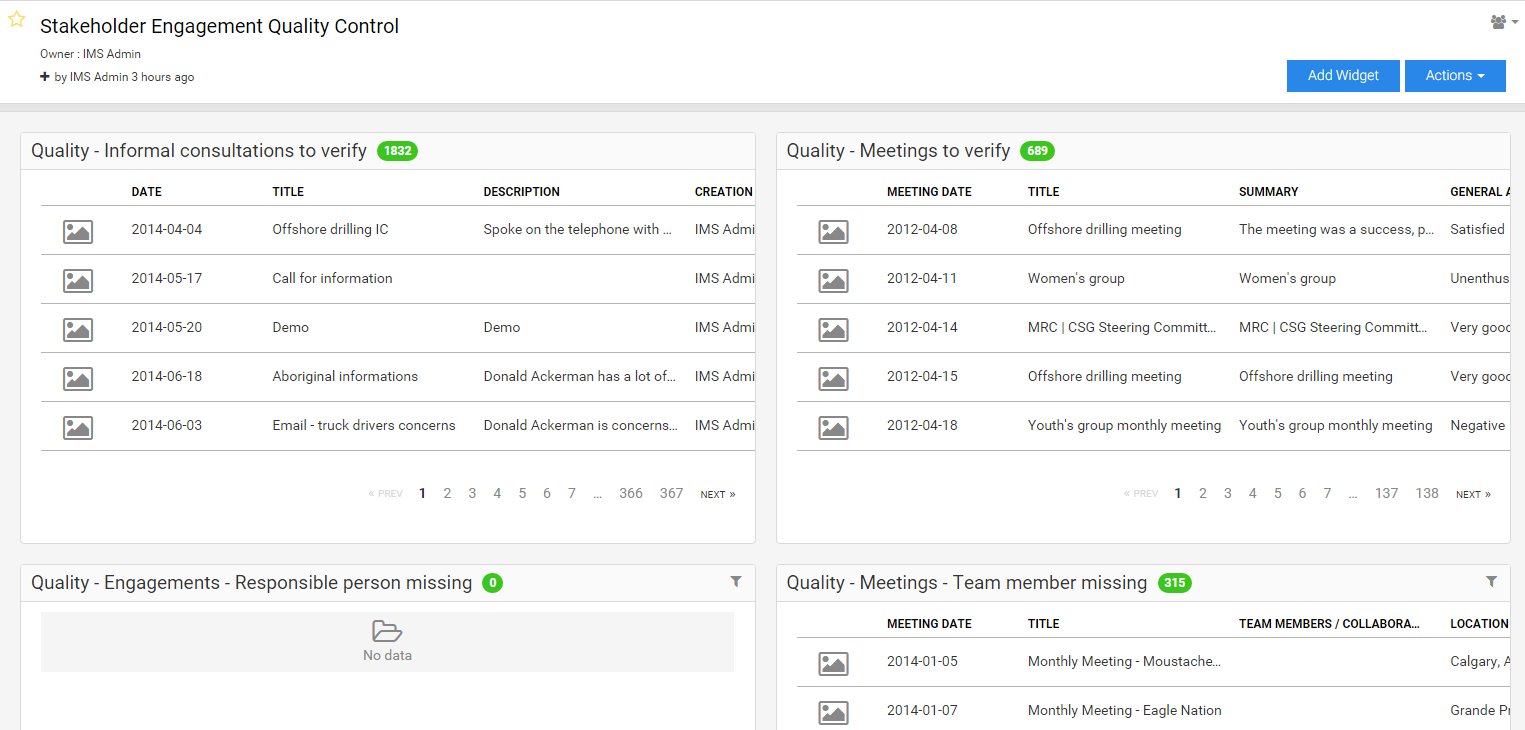Jump to page 137 of Meetings to verify
Viewport: 1525px width, 730px height.
[x=1386, y=494]
